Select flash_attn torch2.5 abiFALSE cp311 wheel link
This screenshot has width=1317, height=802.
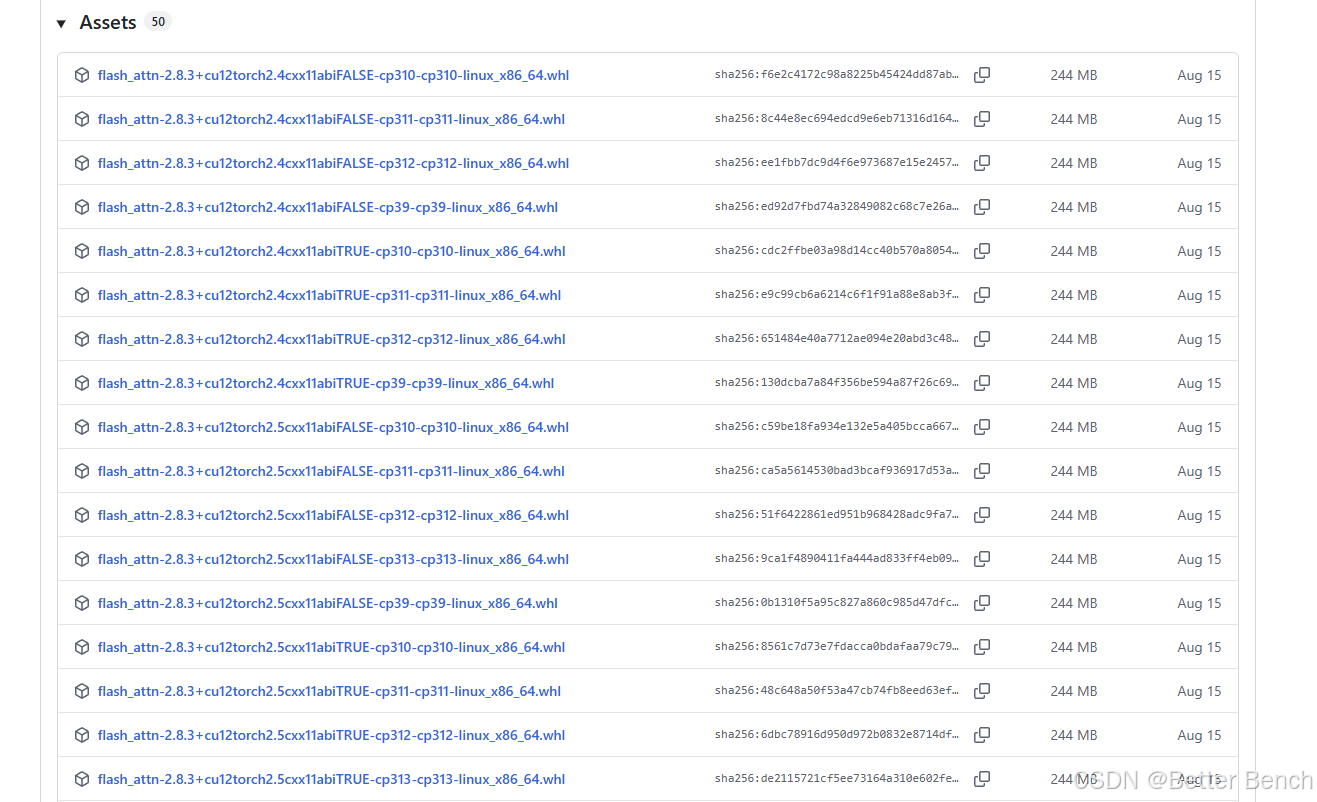pyautogui.click(x=331, y=471)
